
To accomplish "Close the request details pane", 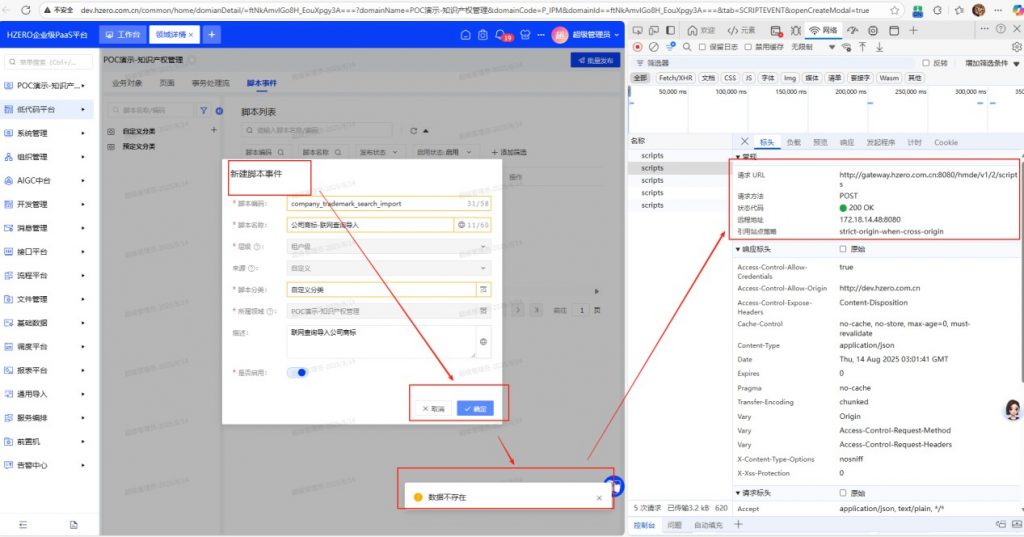I will click(744, 142).
